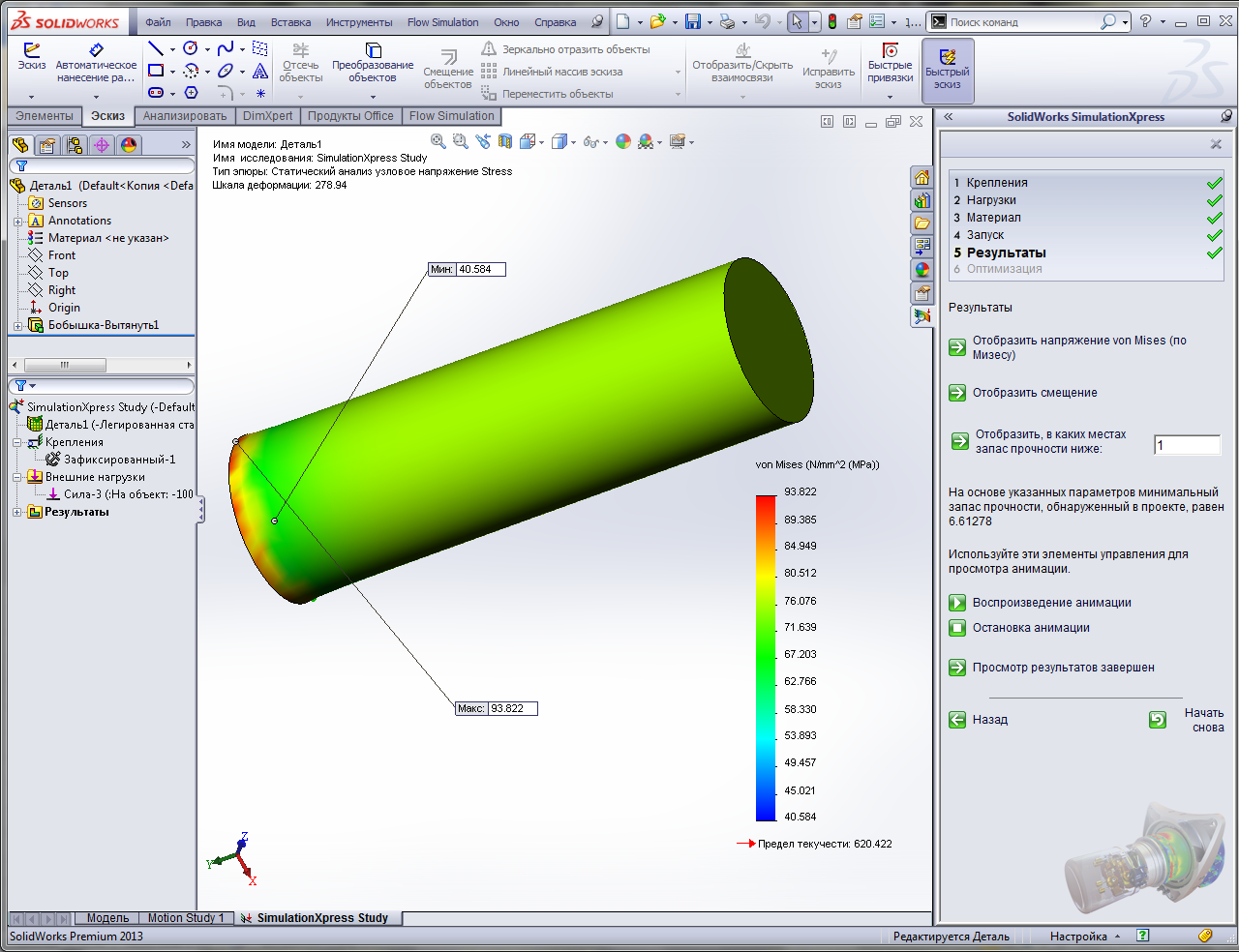Click the Начать снова button
Image resolution: width=1239 pixels, height=952 pixels.
(1187, 720)
